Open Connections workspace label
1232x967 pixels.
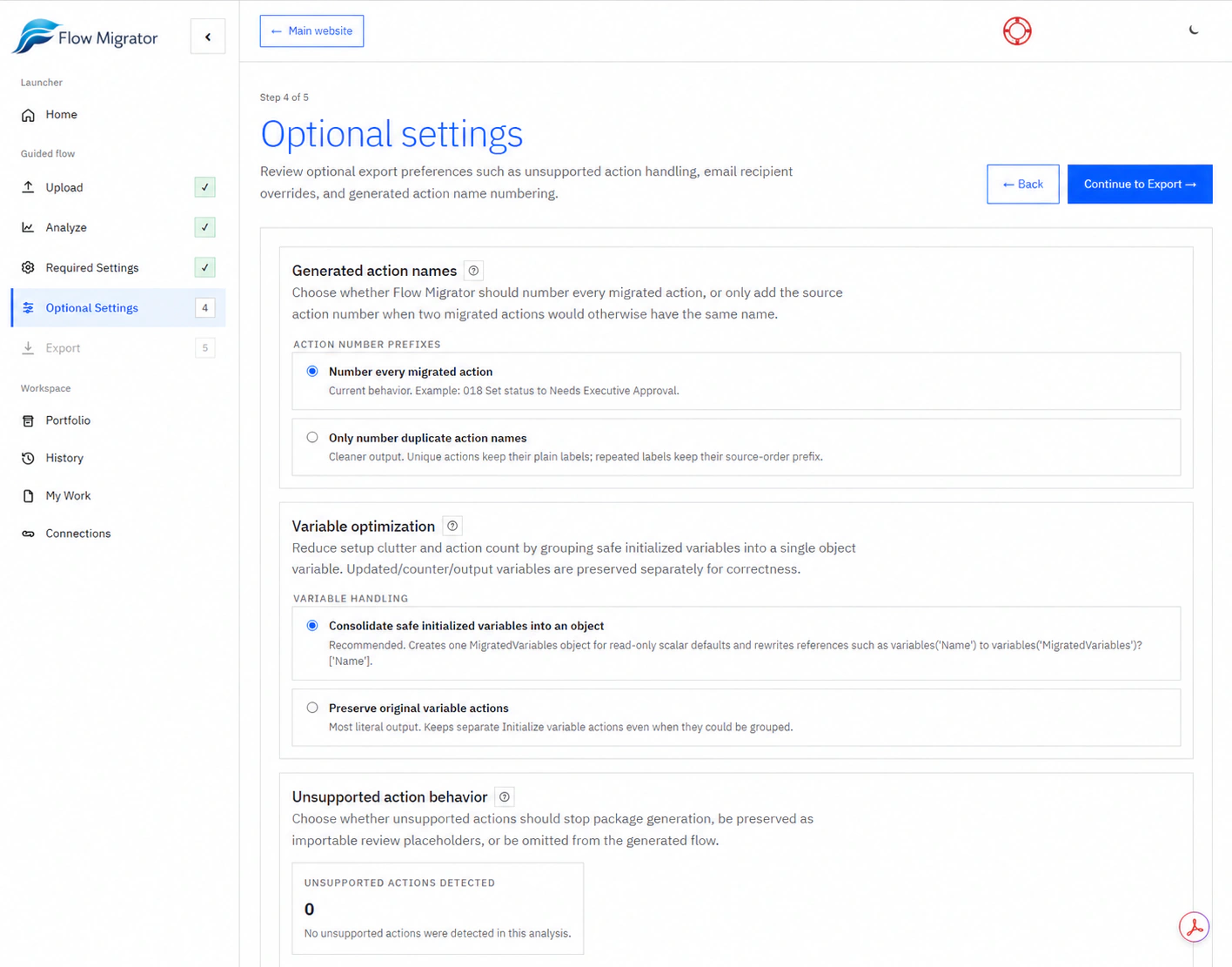point(78,534)
